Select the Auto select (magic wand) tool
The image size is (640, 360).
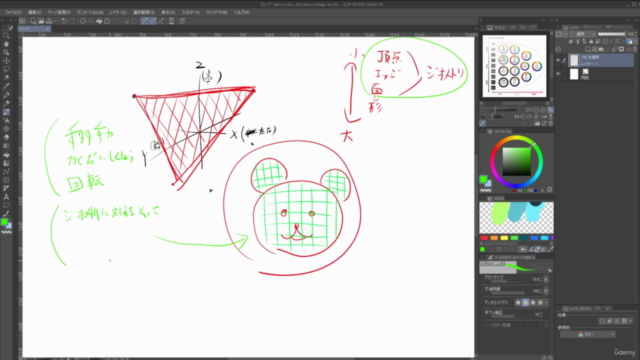point(6,78)
